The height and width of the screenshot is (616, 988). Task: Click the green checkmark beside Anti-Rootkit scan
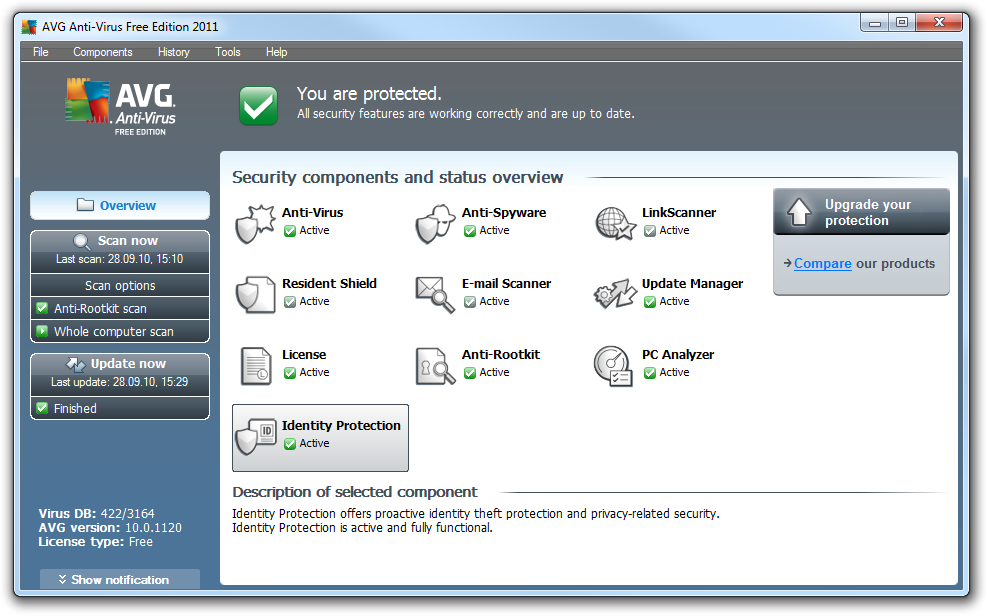[x=42, y=309]
